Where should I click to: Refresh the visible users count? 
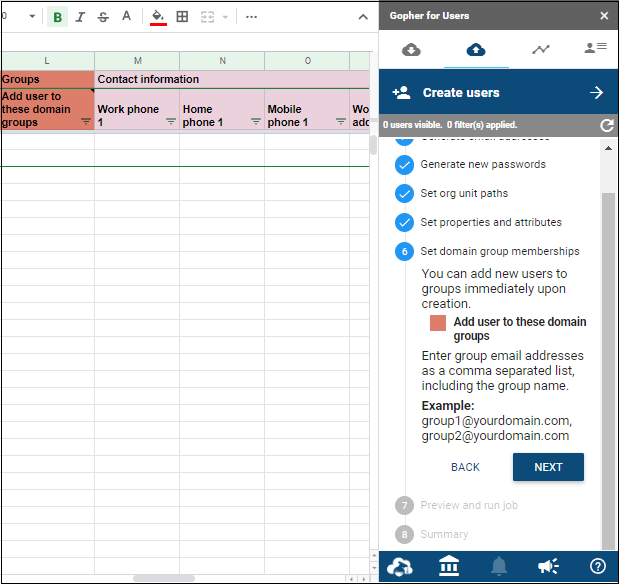607,126
